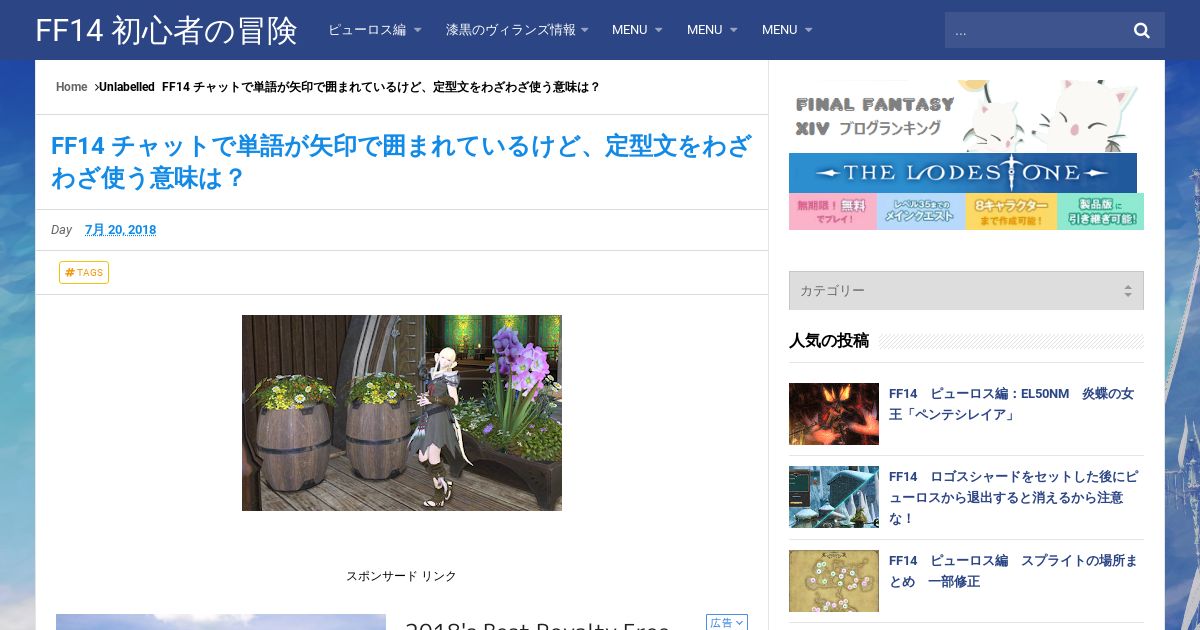Open the スプライトの場所 map thumbnail
1200x630 pixels.
pyautogui.click(x=834, y=581)
